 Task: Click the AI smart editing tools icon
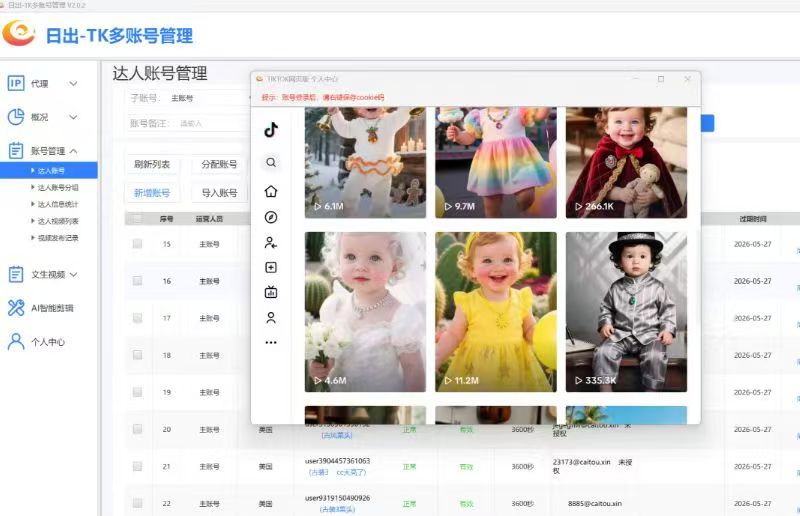(x=16, y=308)
